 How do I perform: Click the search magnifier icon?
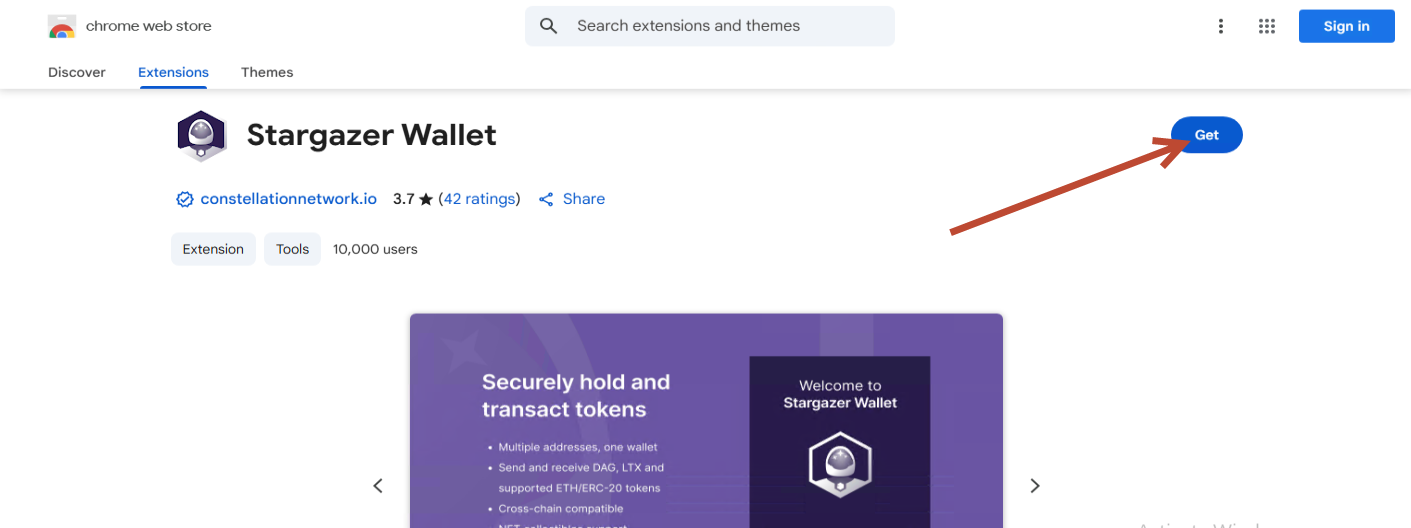coord(548,26)
